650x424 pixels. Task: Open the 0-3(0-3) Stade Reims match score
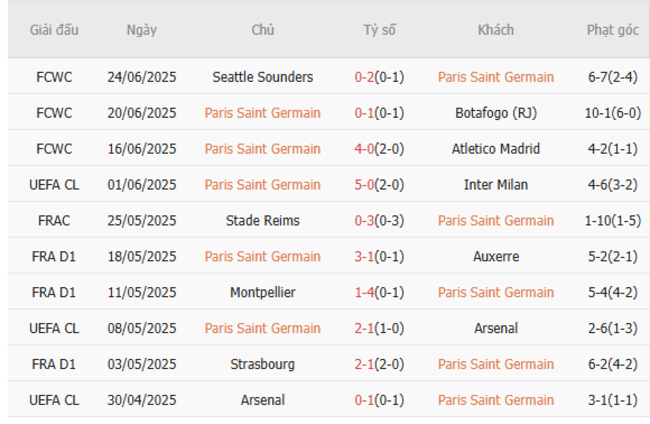379,221
